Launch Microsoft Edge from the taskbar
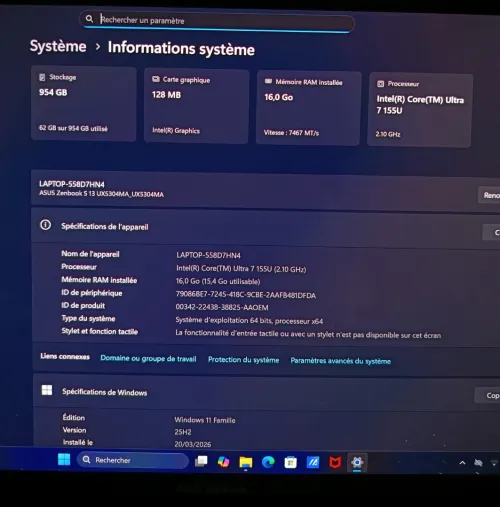This screenshot has height=507, width=500. (268, 462)
